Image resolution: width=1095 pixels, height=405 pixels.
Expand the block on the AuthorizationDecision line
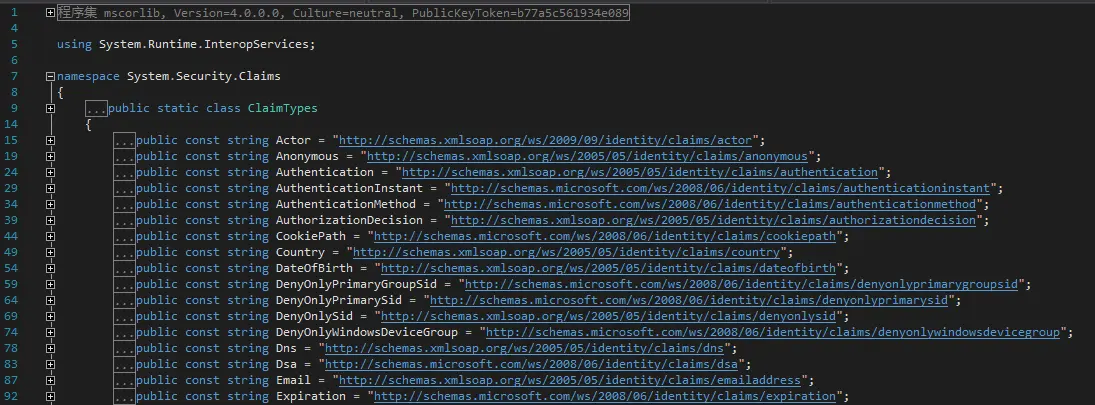(50, 221)
